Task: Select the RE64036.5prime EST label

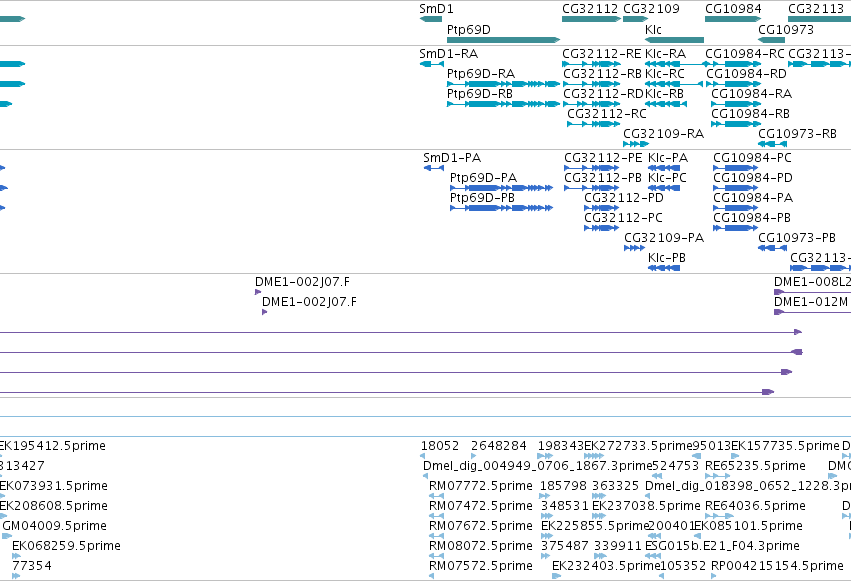Action: [x=755, y=506]
